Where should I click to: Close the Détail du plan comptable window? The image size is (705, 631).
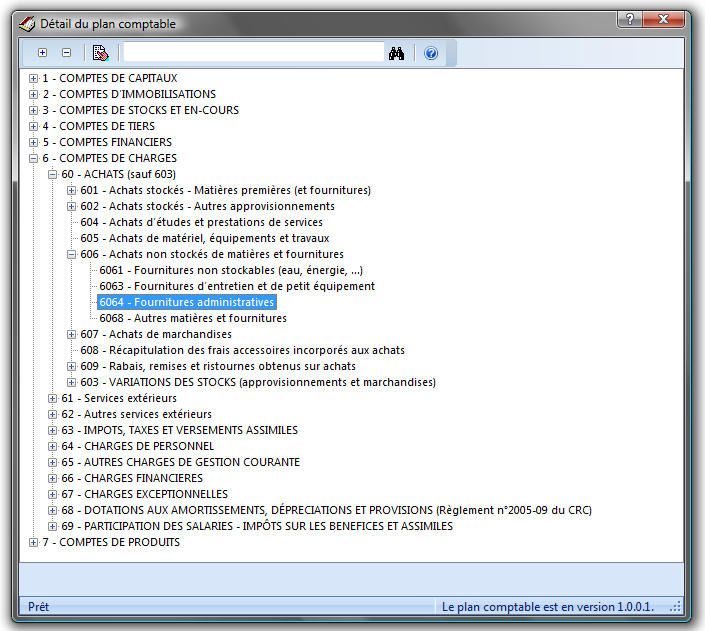click(x=663, y=19)
